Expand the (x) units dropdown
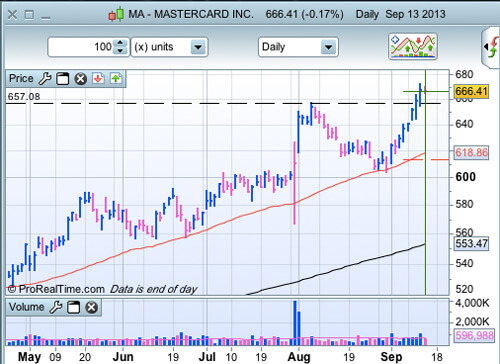 click(x=198, y=47)
